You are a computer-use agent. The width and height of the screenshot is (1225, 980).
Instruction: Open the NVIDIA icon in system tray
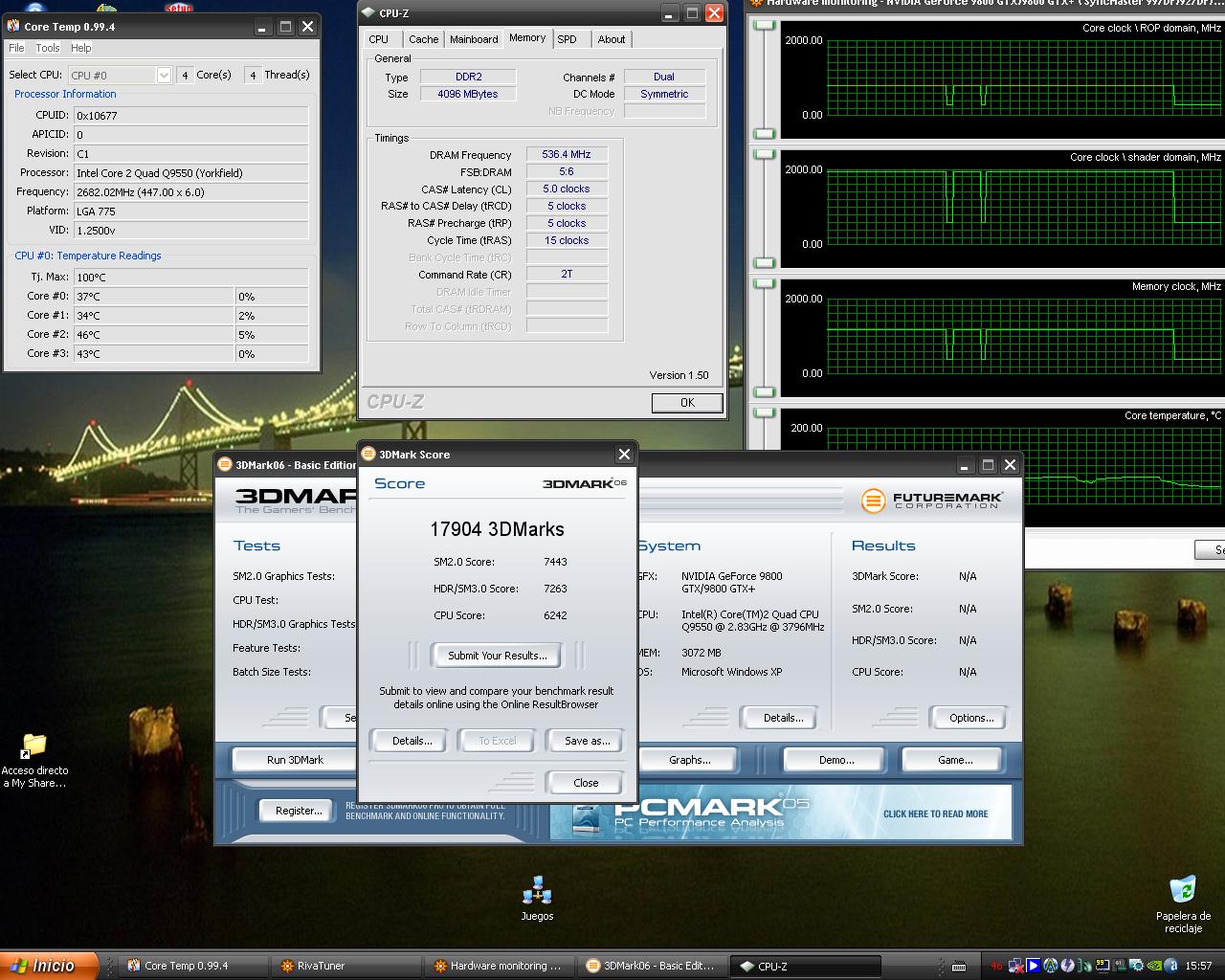1154,966
